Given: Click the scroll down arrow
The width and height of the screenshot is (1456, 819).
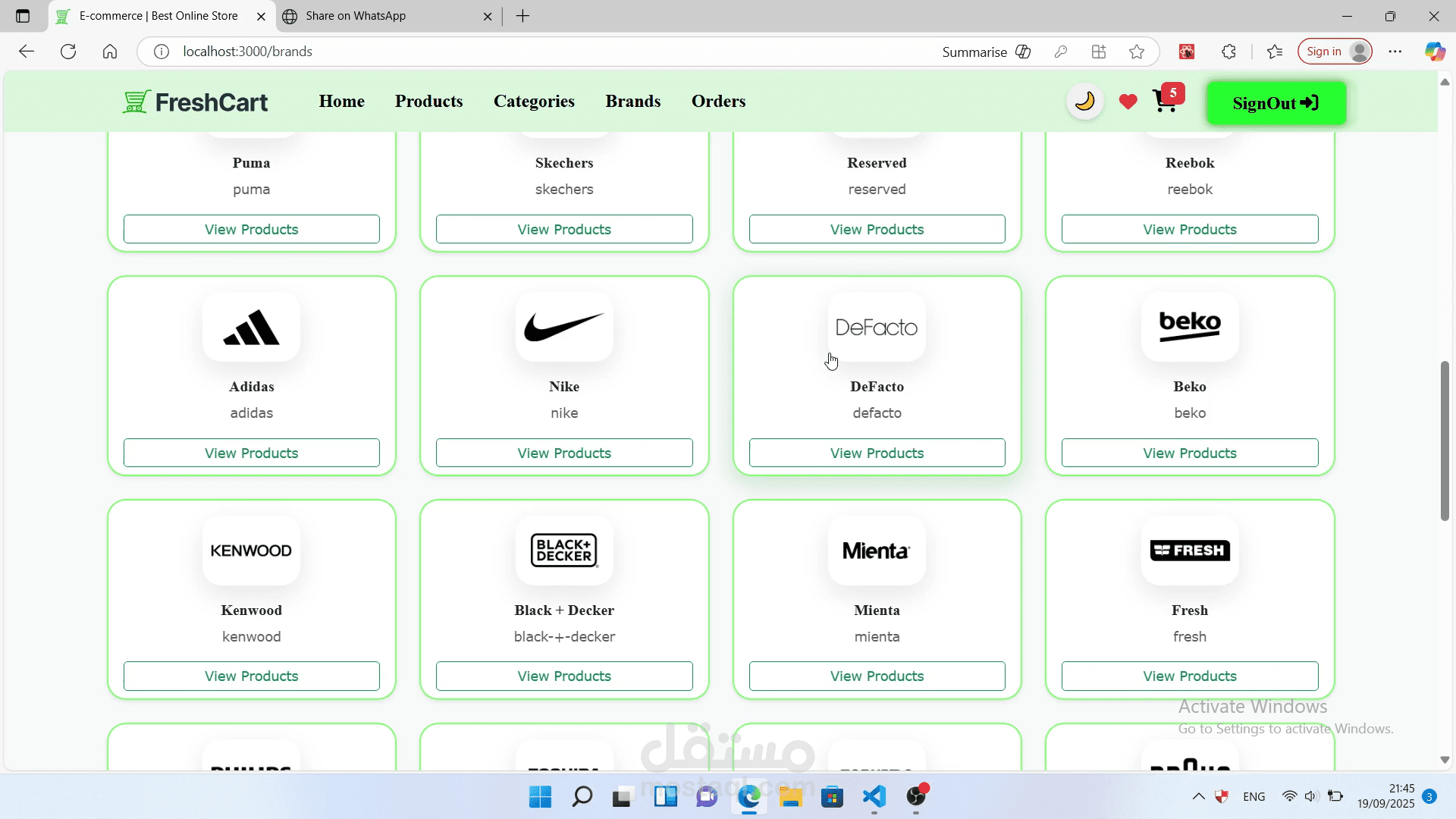Looking at the screenshot, I should coord(1445,760).
